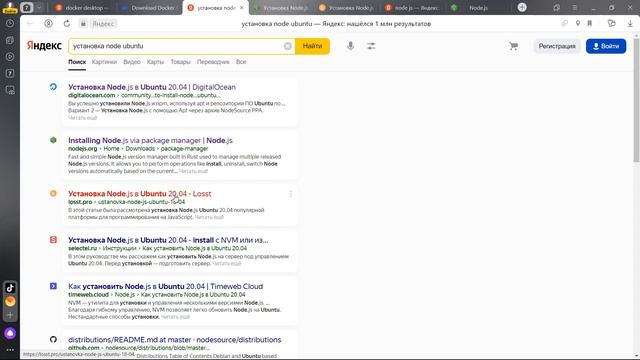Open the orange app shortcut in sidebar
Screen dimensions: 640x360
point(10,301)
